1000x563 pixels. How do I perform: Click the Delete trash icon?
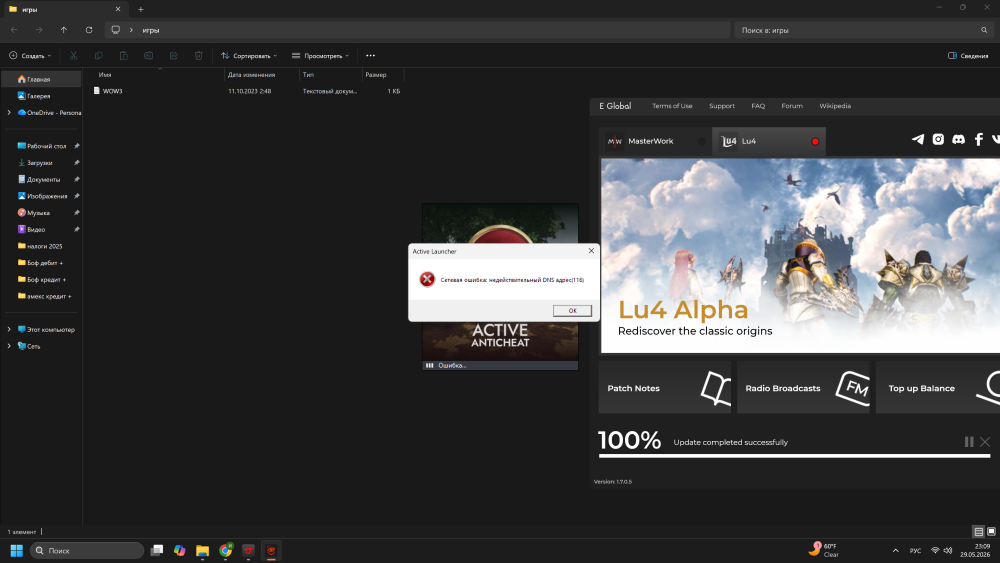[198, 55]
